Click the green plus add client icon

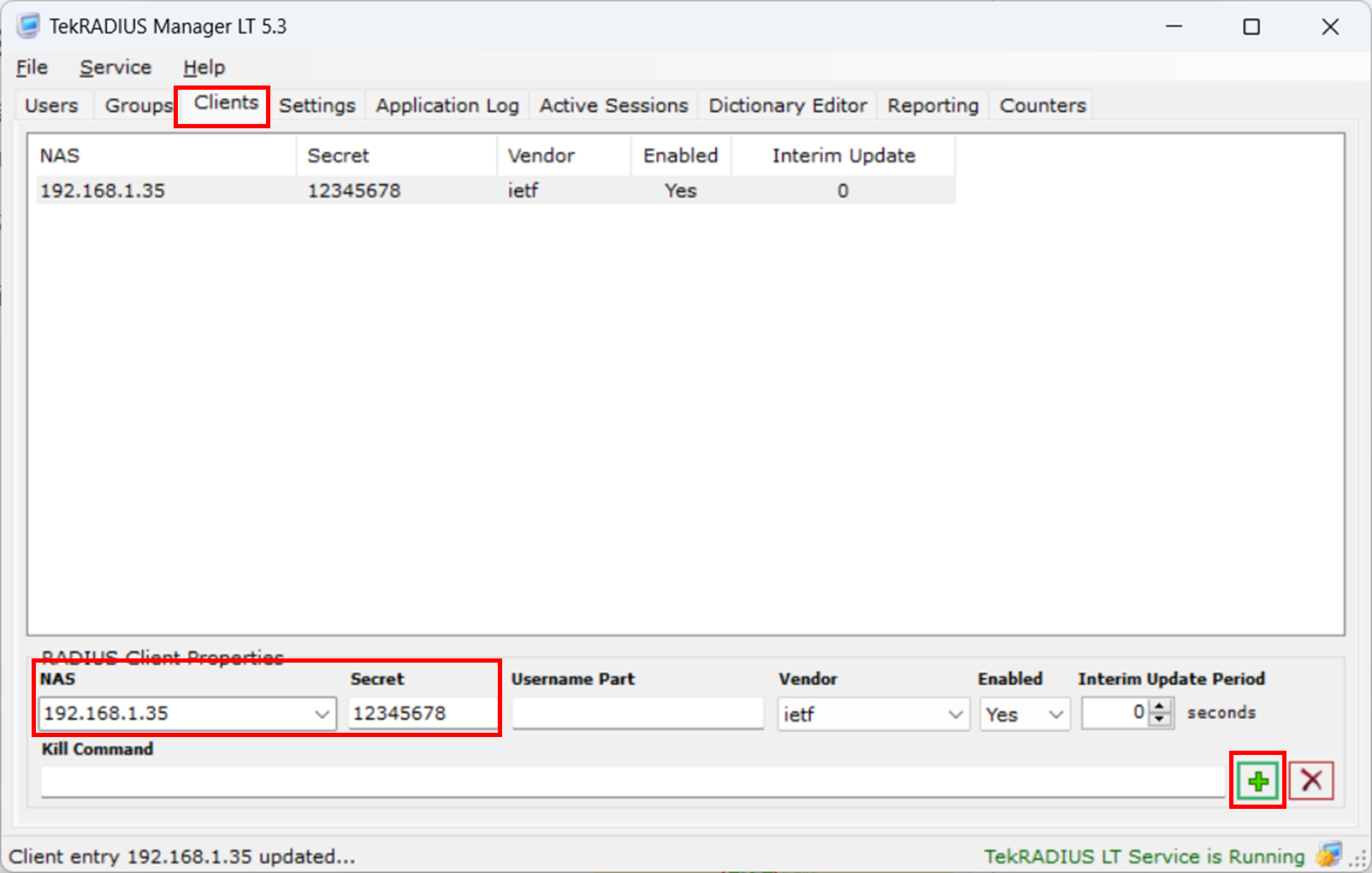[1257, 781]
